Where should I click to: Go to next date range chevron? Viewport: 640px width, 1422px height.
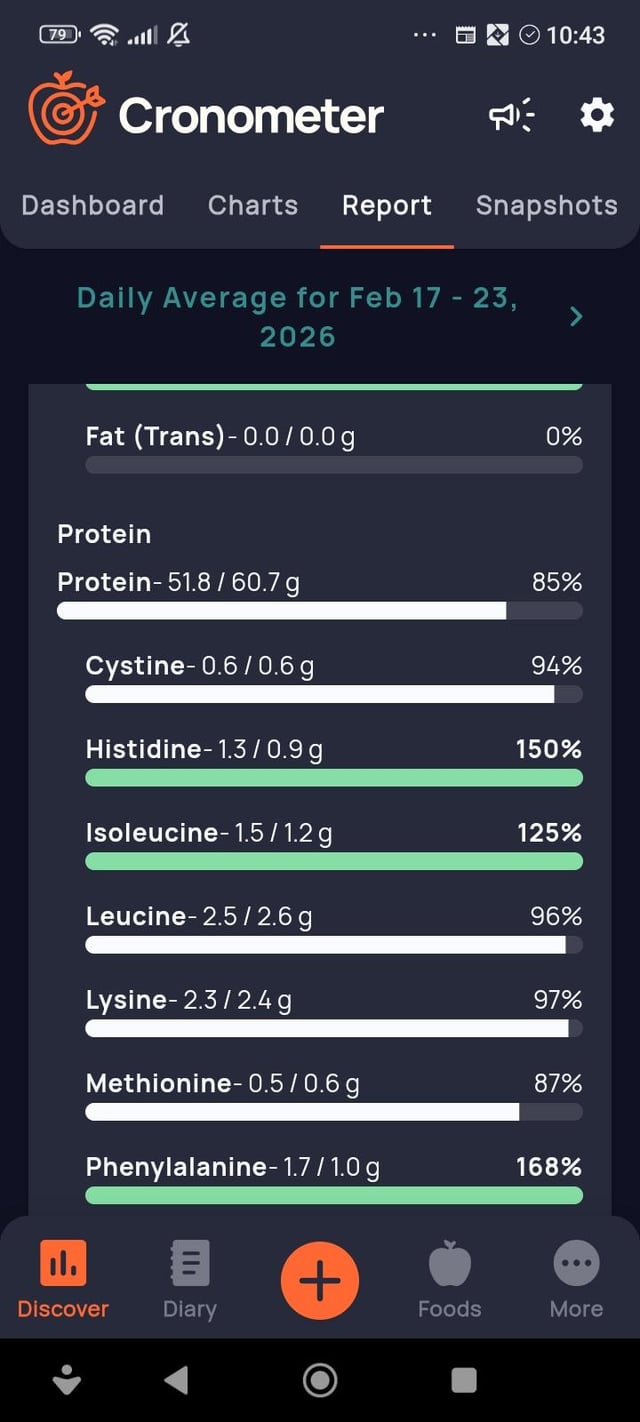point(576,317)
